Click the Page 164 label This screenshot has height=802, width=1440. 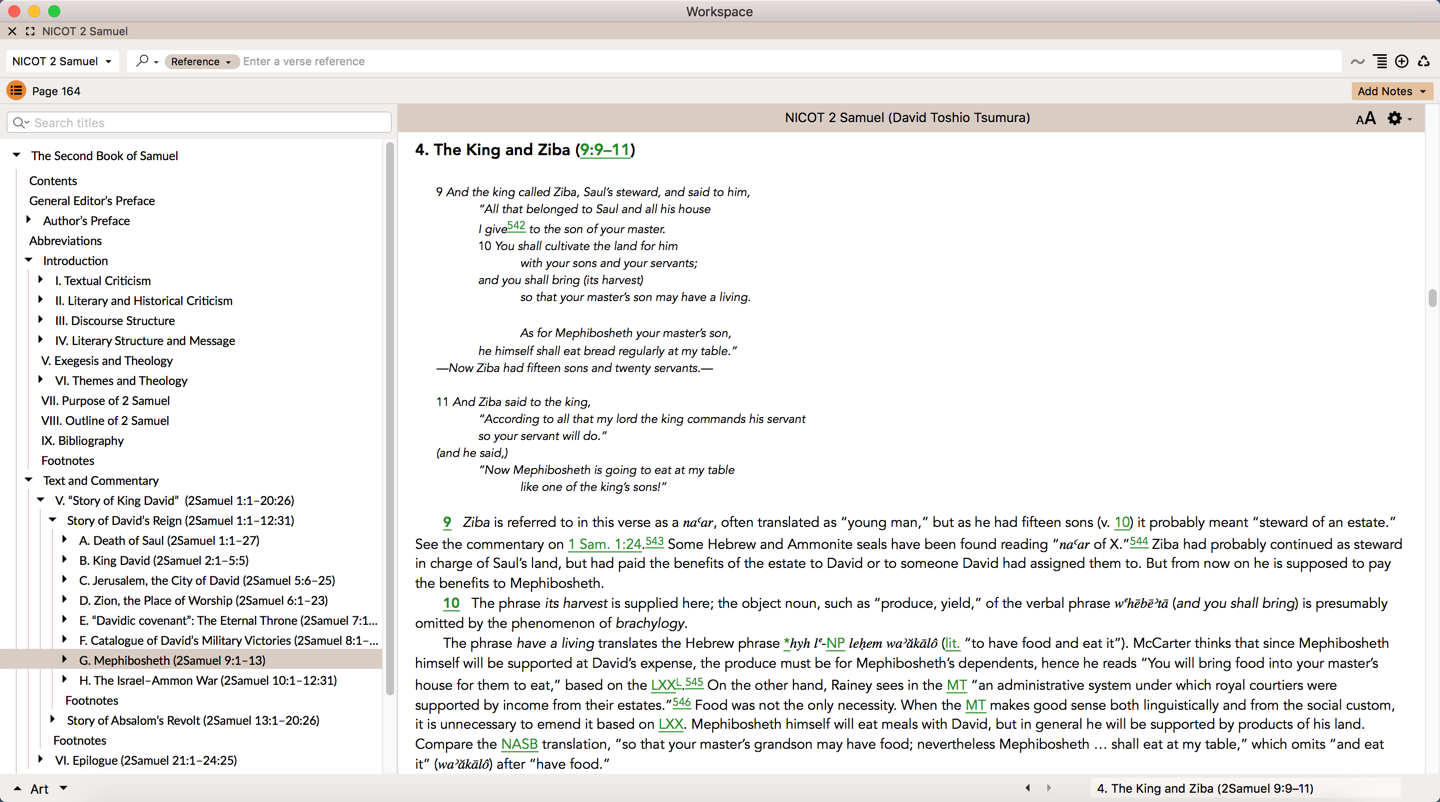[x=56, y=91]
